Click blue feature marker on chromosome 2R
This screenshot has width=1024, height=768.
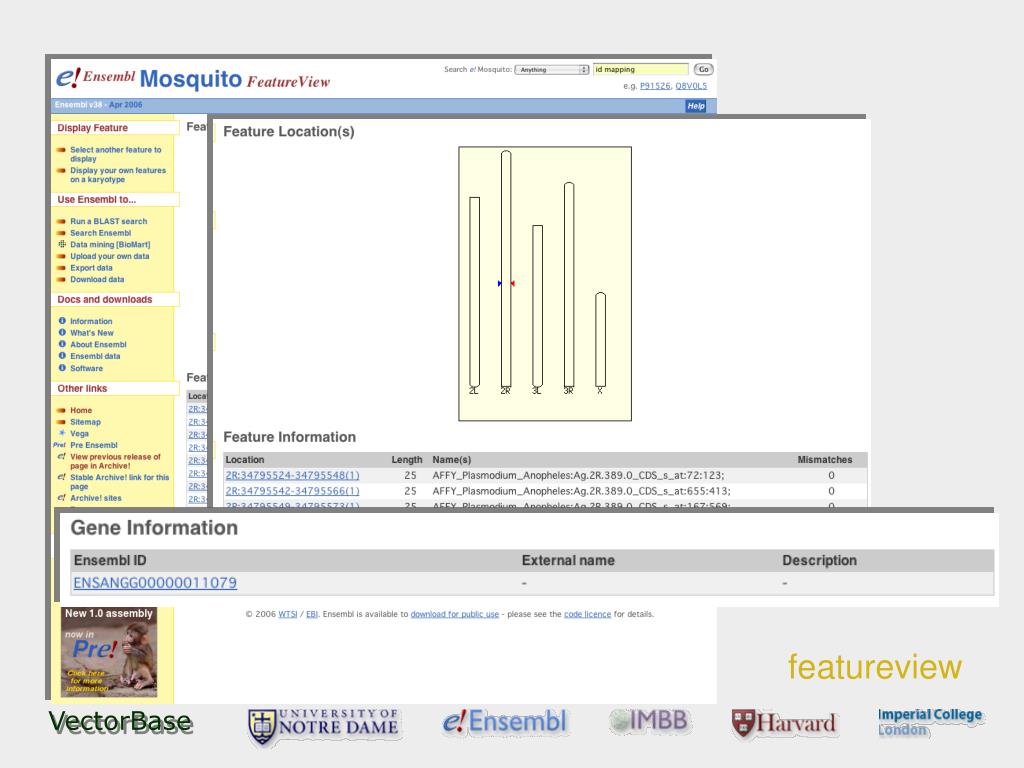pos(500,283)
